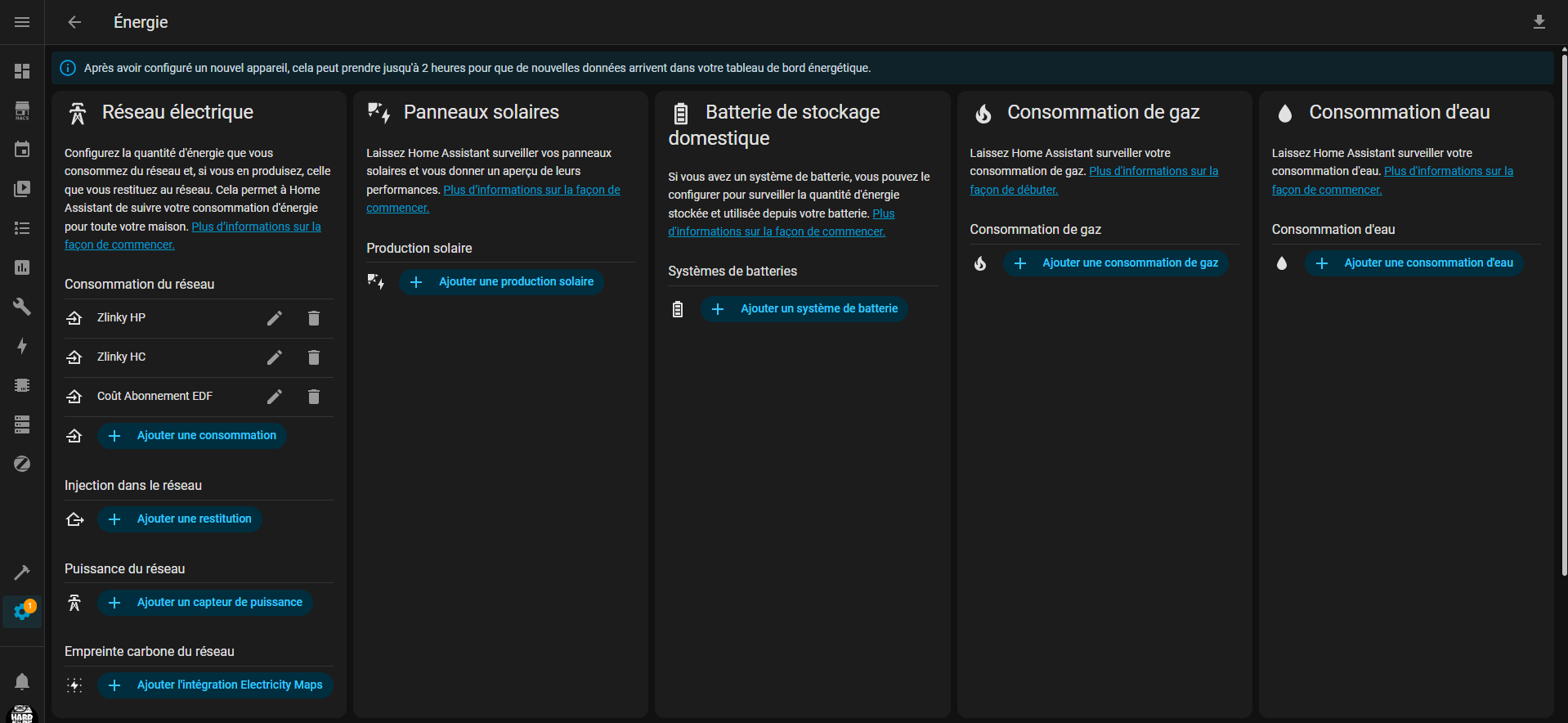Edit the Zlinky HP consumption entry
The width and height of the screenshot is (1568, 723).
click(x=275, y=318)
